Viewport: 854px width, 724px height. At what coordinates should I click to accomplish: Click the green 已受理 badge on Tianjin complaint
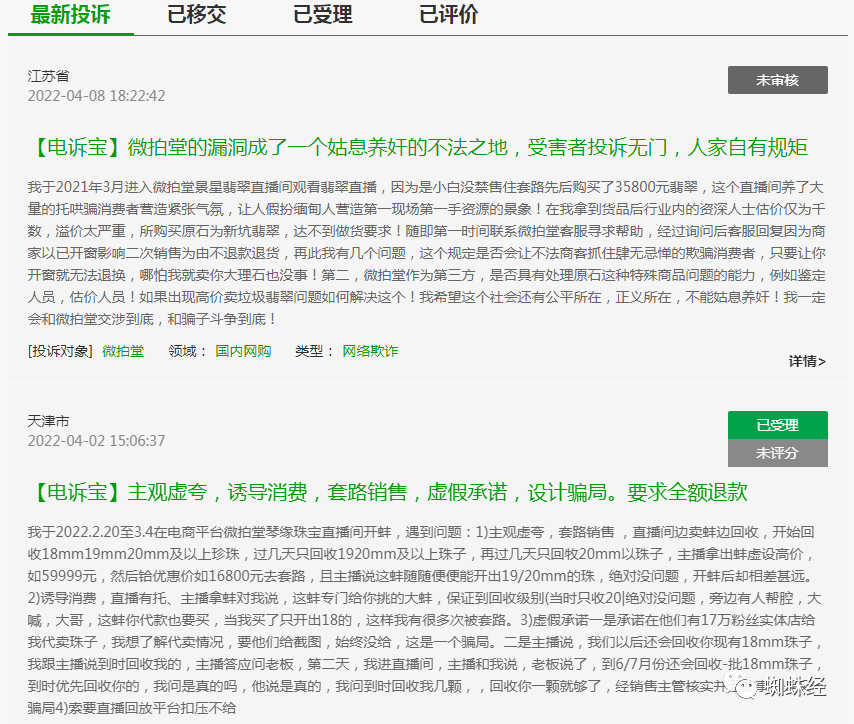pyautogui.click(x=777, y=425)
